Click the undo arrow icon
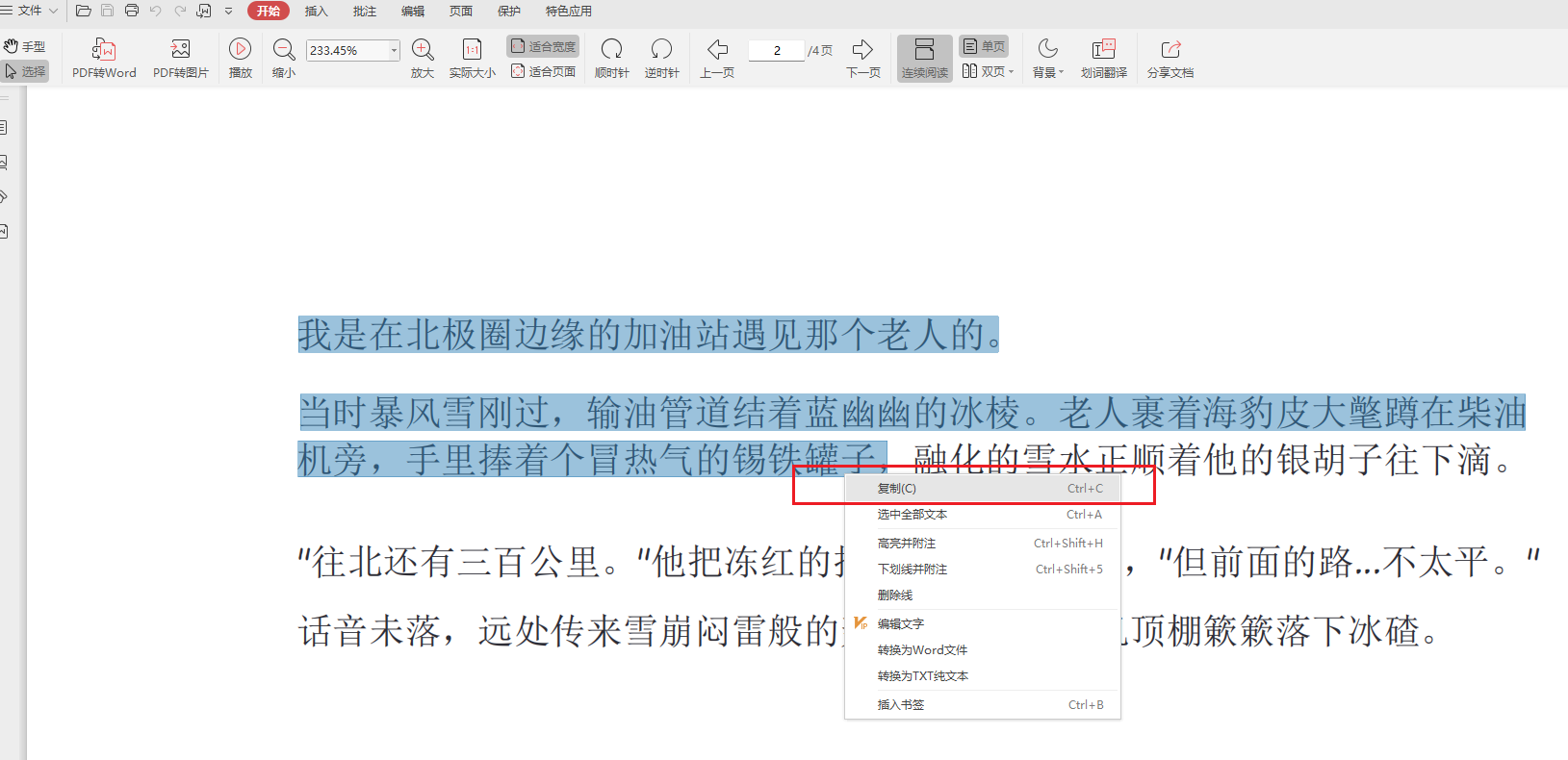Image resolution: width=1568 pixels, height=760 pixels. pyautogui.click(x=156, y=11)
